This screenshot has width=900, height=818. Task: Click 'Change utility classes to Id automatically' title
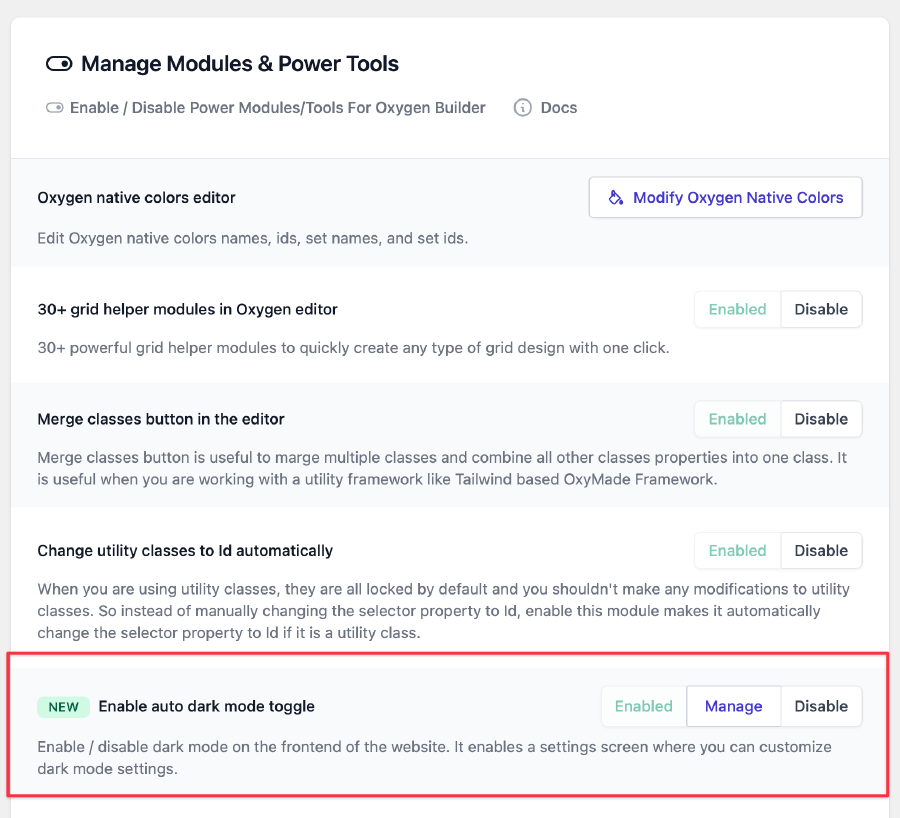pos(185,550)
